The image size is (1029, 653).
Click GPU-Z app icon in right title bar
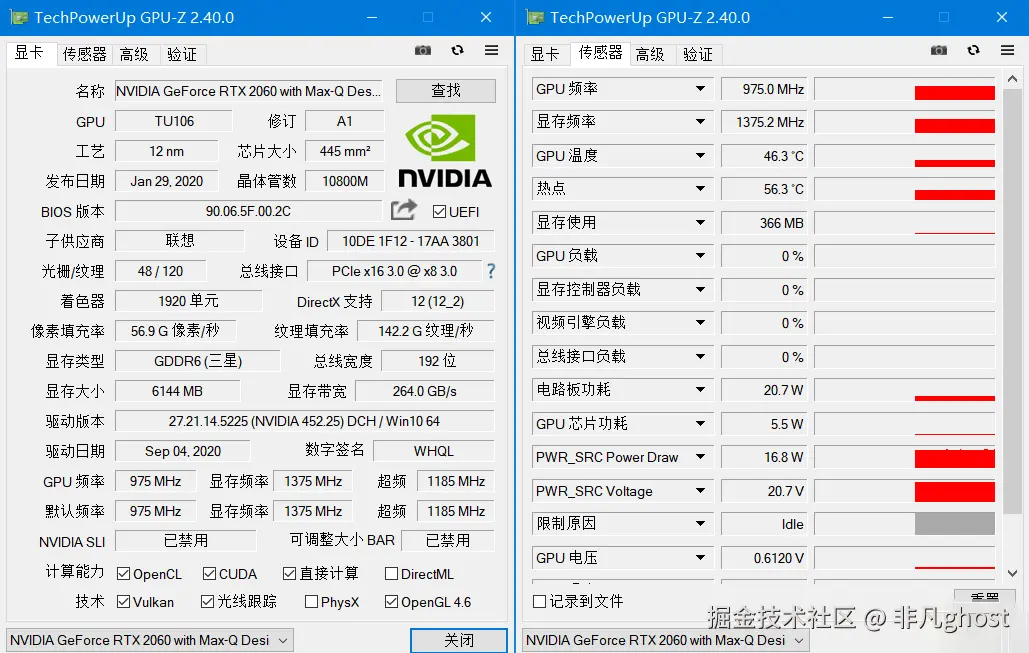pos(535,18)
